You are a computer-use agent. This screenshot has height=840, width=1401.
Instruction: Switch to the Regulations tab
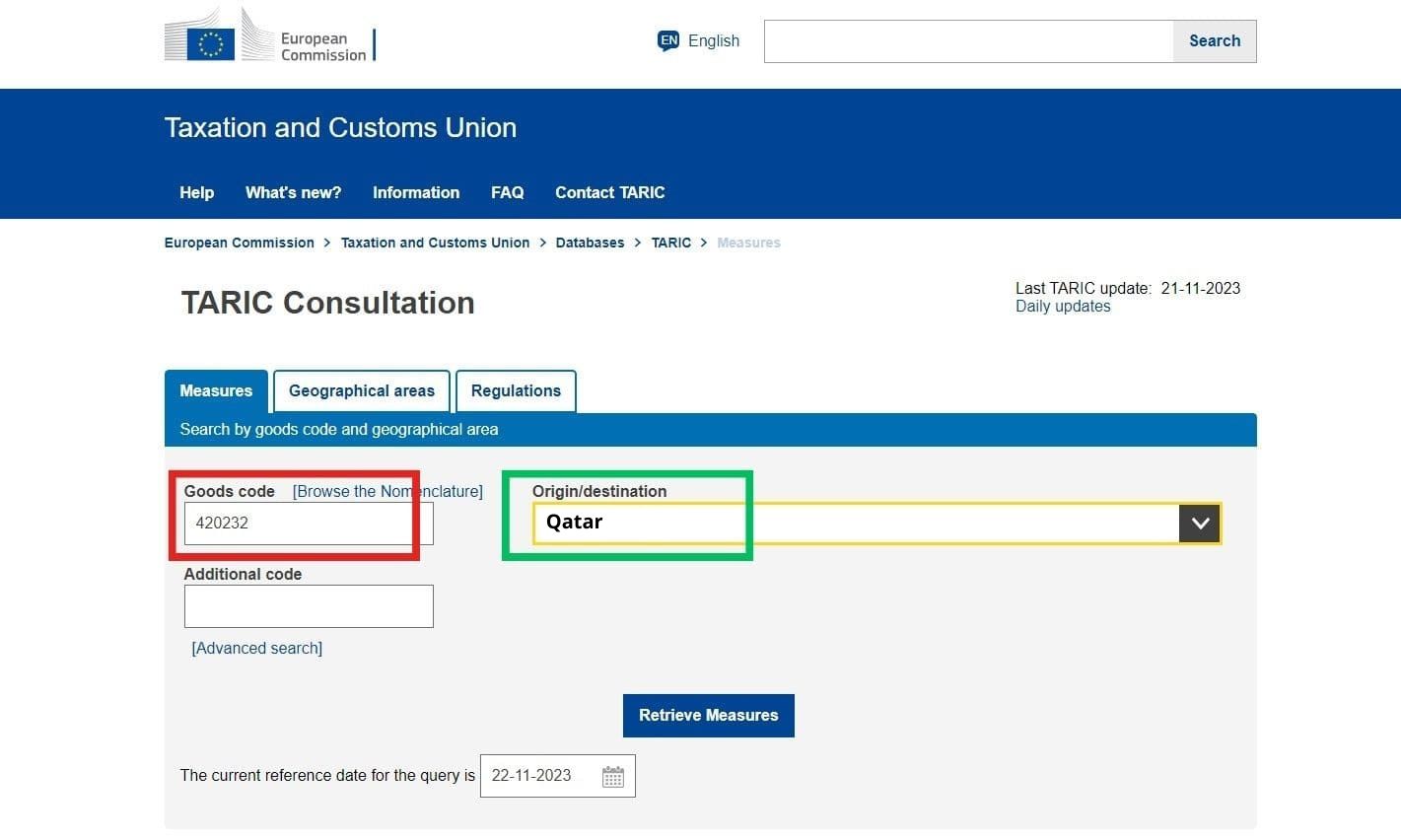point(516,390)
